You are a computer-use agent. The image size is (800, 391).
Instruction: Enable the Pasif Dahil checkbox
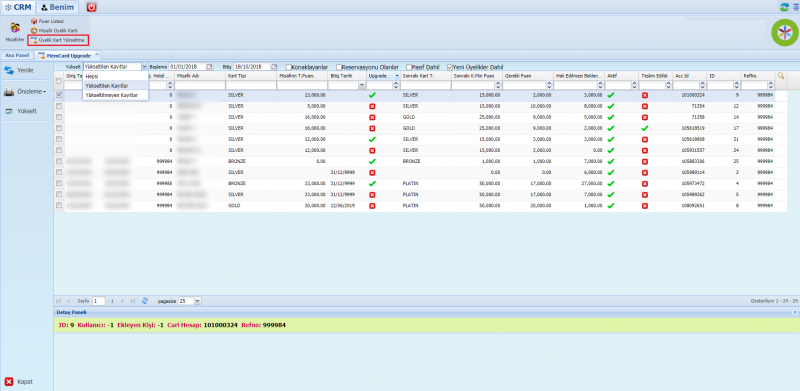point(409,67)
